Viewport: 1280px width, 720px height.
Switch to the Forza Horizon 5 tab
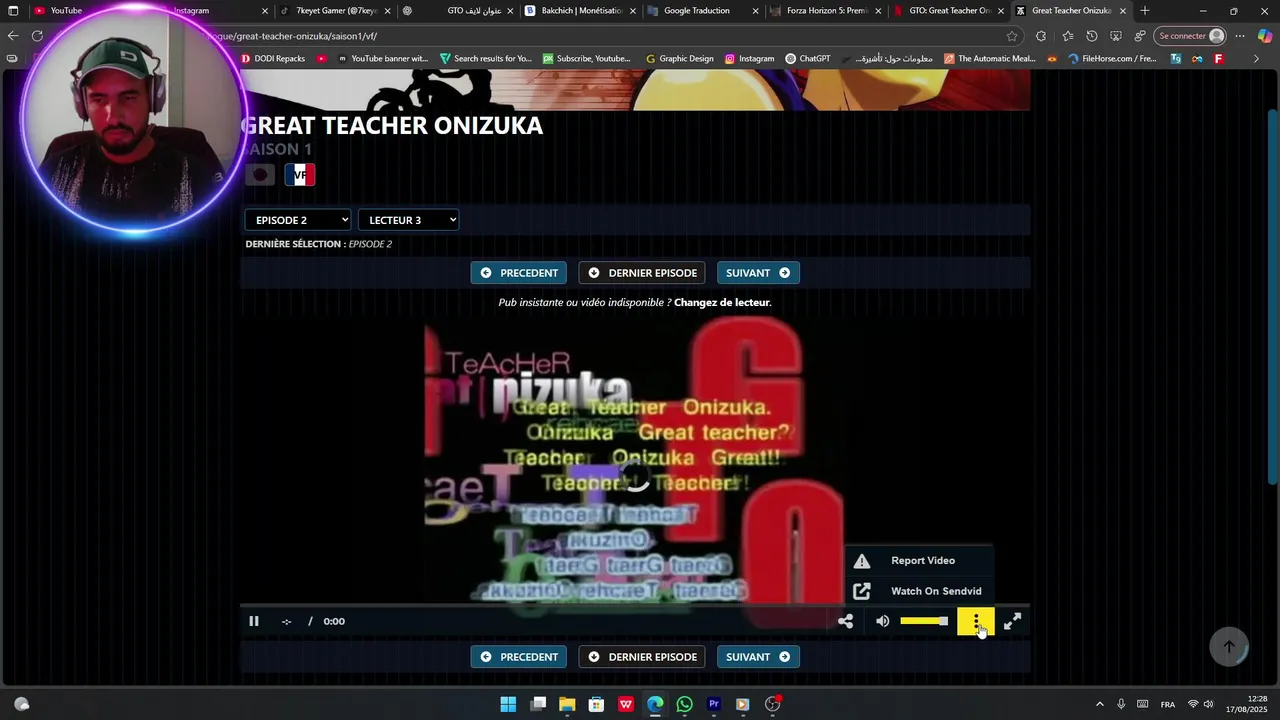(x=826, y=11)
